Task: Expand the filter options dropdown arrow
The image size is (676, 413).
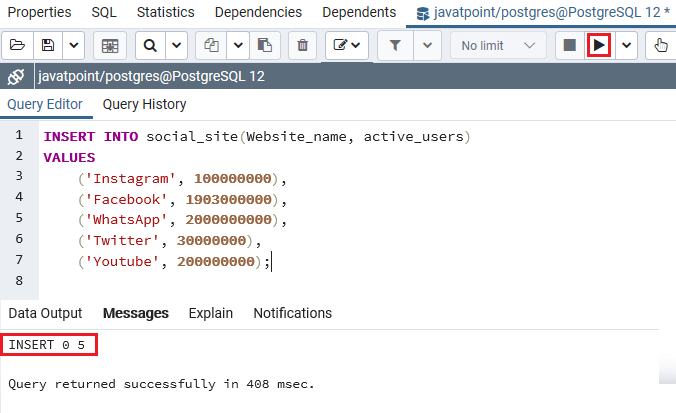Action: click(427, 45)
